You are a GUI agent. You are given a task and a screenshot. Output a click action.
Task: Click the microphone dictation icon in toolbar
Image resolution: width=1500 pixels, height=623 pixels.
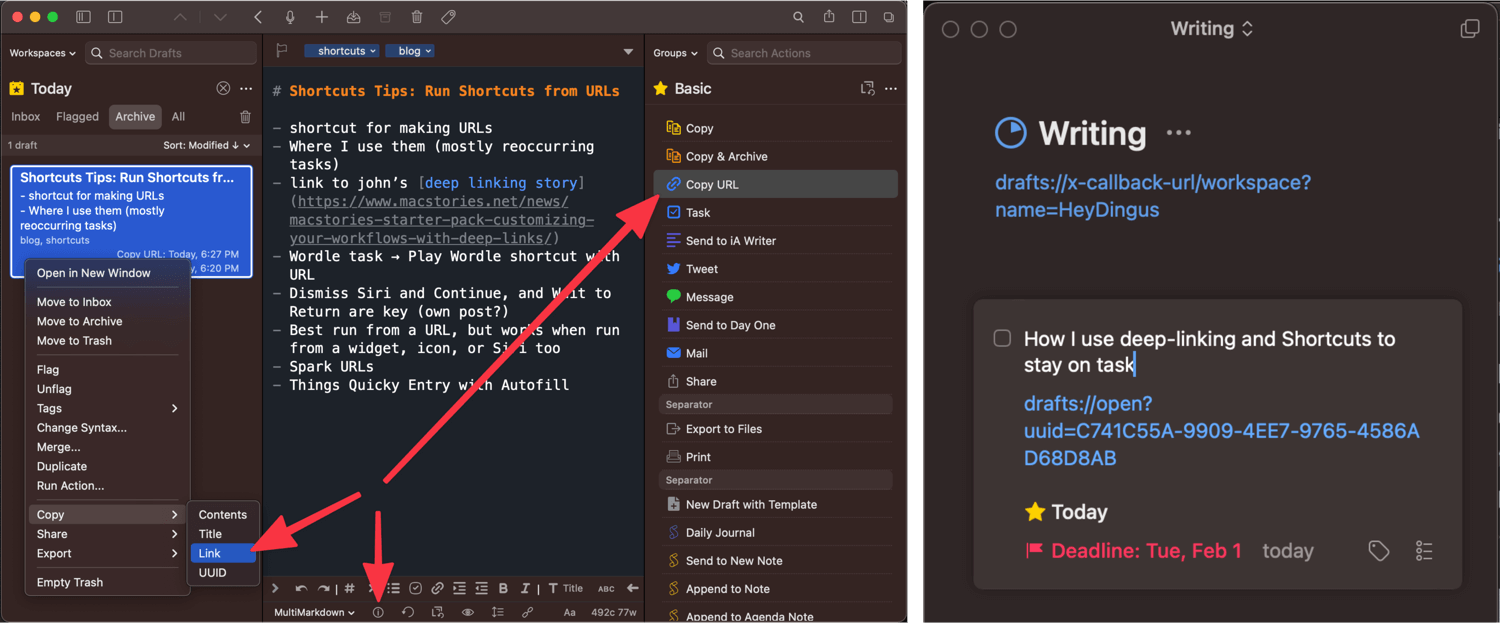tap(290, 17)
